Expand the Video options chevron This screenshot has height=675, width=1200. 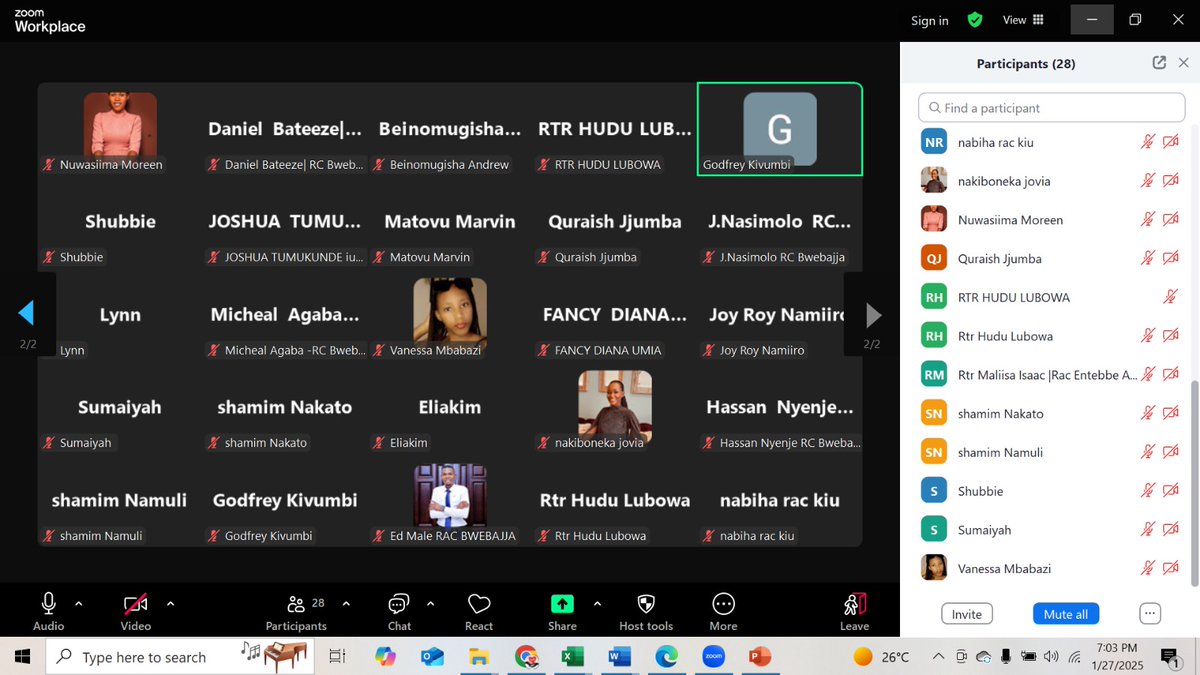tap(170, 603)
